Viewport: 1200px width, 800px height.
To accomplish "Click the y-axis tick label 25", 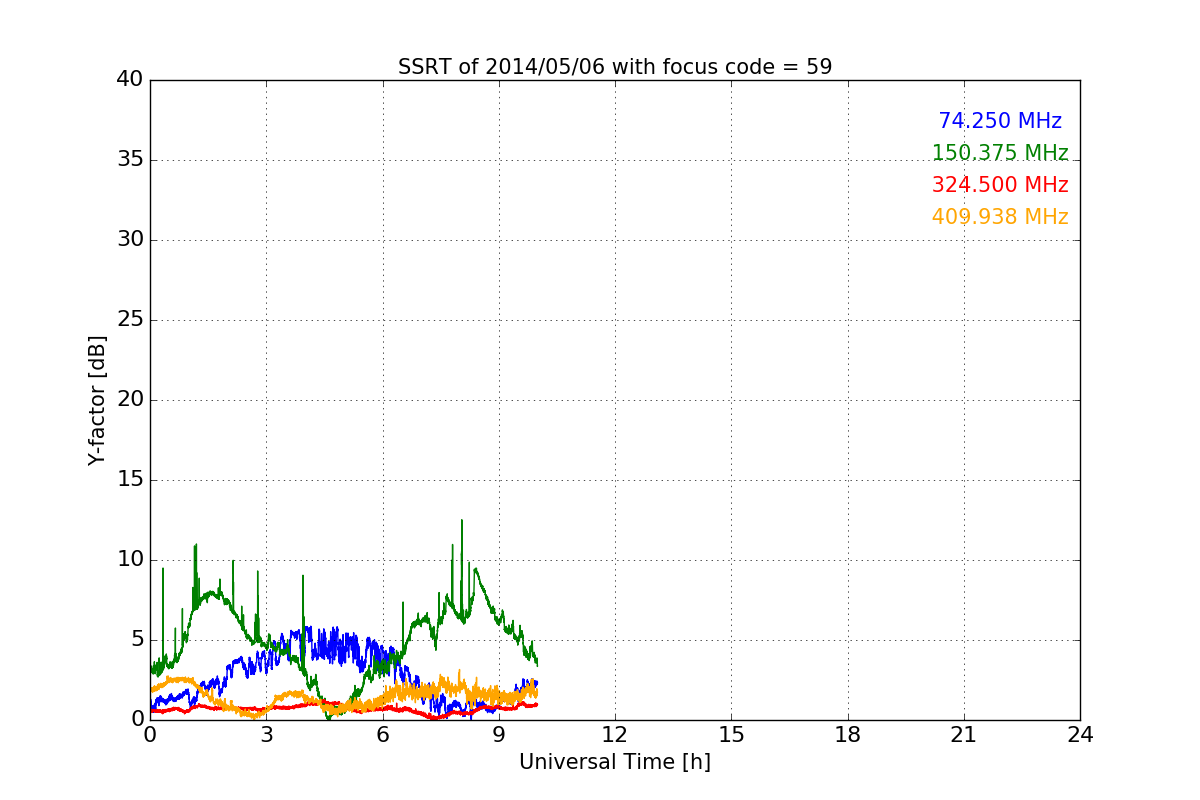I will tap(130, 320).
